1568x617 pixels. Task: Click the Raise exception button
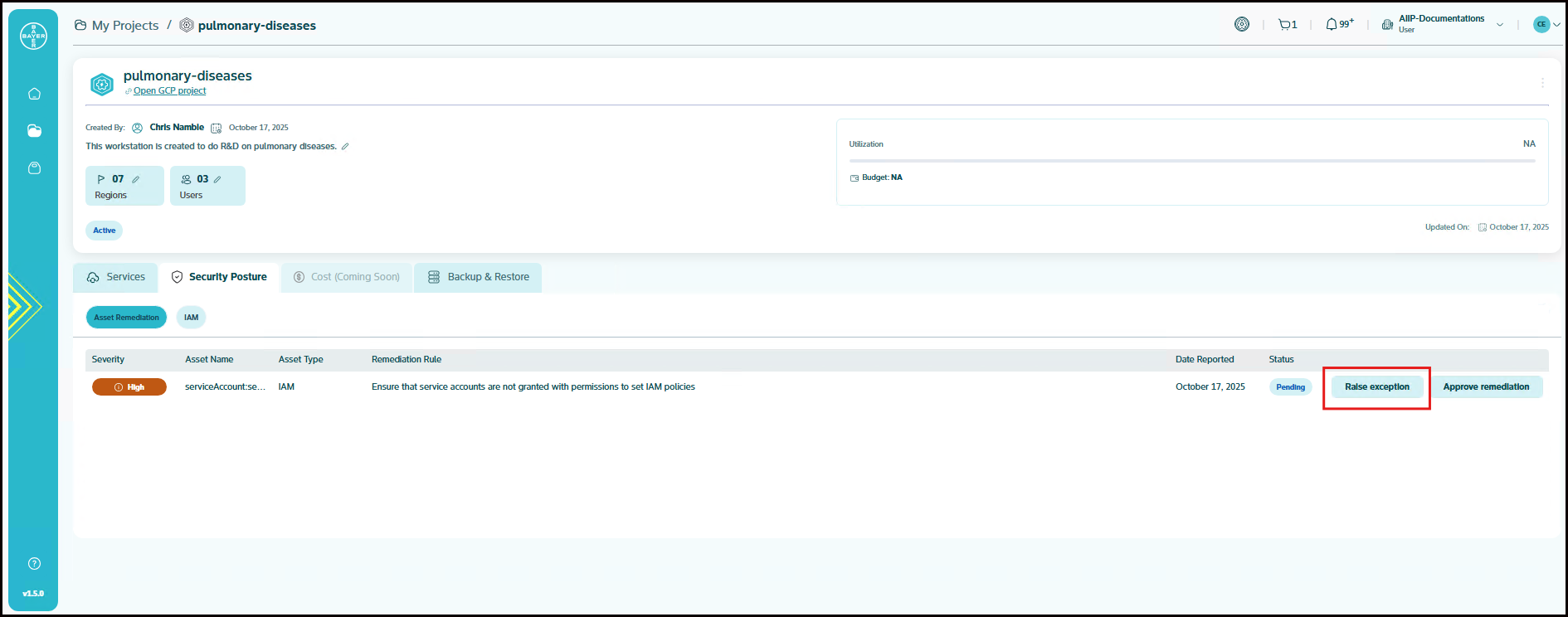point(1376,387)
